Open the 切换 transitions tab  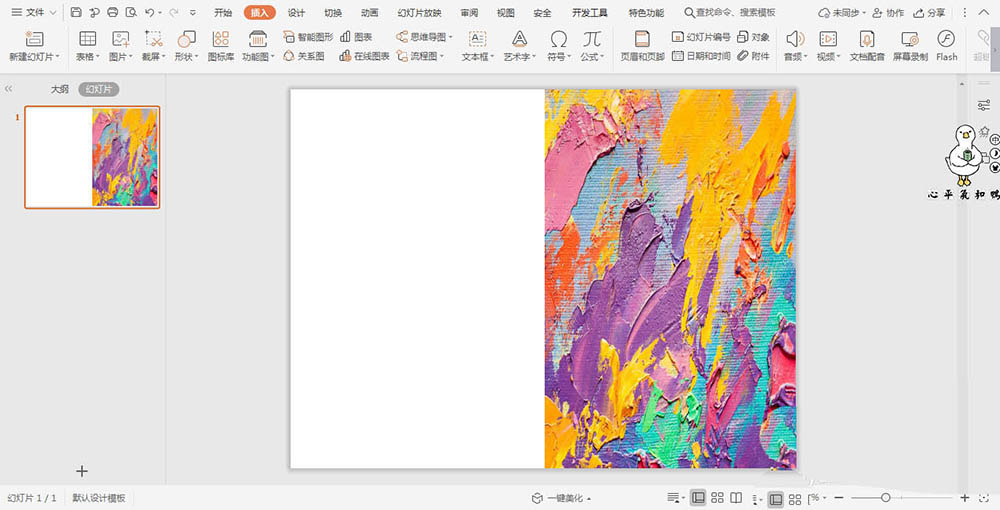pos(333,13)
